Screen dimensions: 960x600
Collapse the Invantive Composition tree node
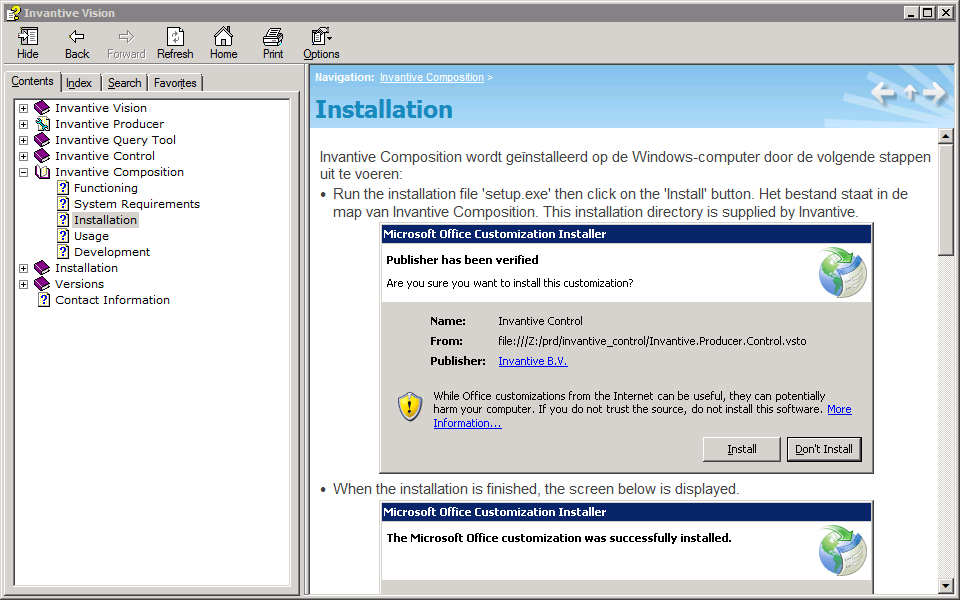point(23,173)
